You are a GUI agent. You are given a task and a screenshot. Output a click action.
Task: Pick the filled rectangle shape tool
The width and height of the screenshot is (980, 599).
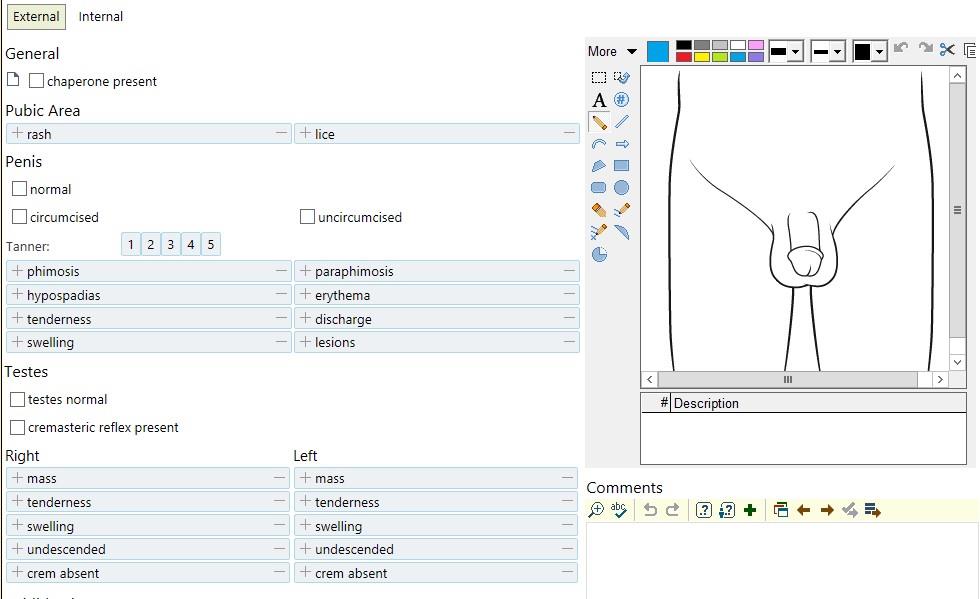tap(622, 166)
